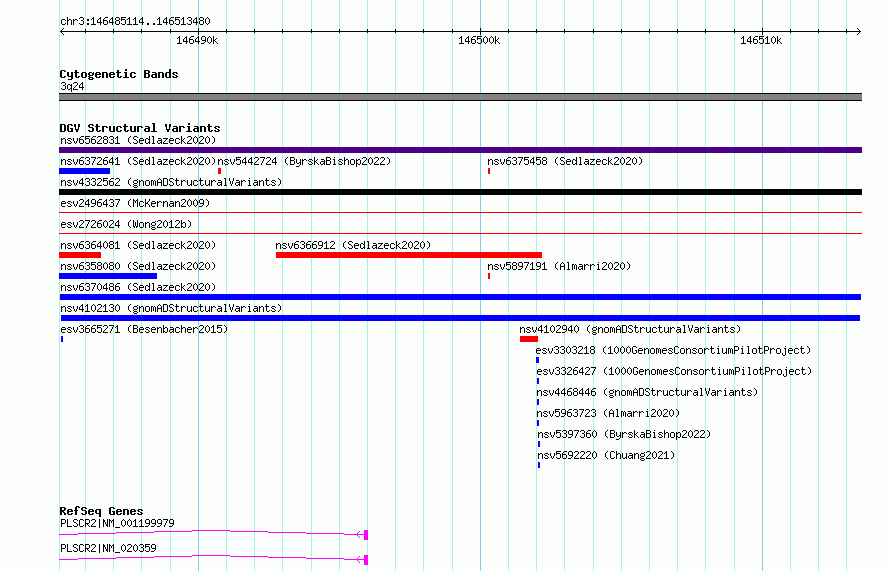
Task: Click nsv5692220 (Chuang2021) label
Action: (x=606, y=455)
